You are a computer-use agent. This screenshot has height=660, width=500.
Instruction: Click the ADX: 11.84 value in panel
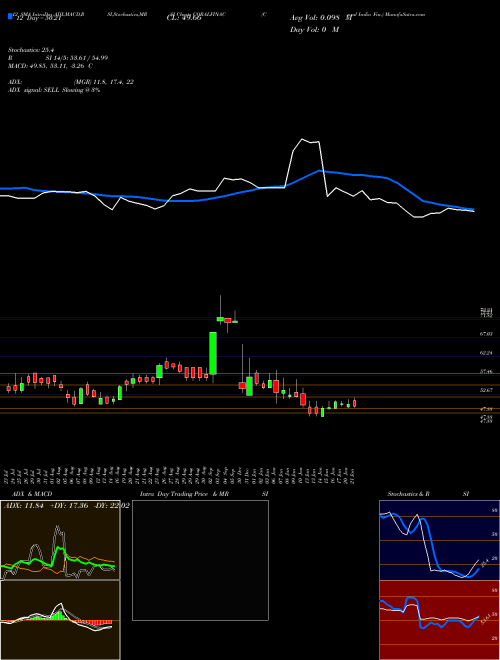click(25, 505)
